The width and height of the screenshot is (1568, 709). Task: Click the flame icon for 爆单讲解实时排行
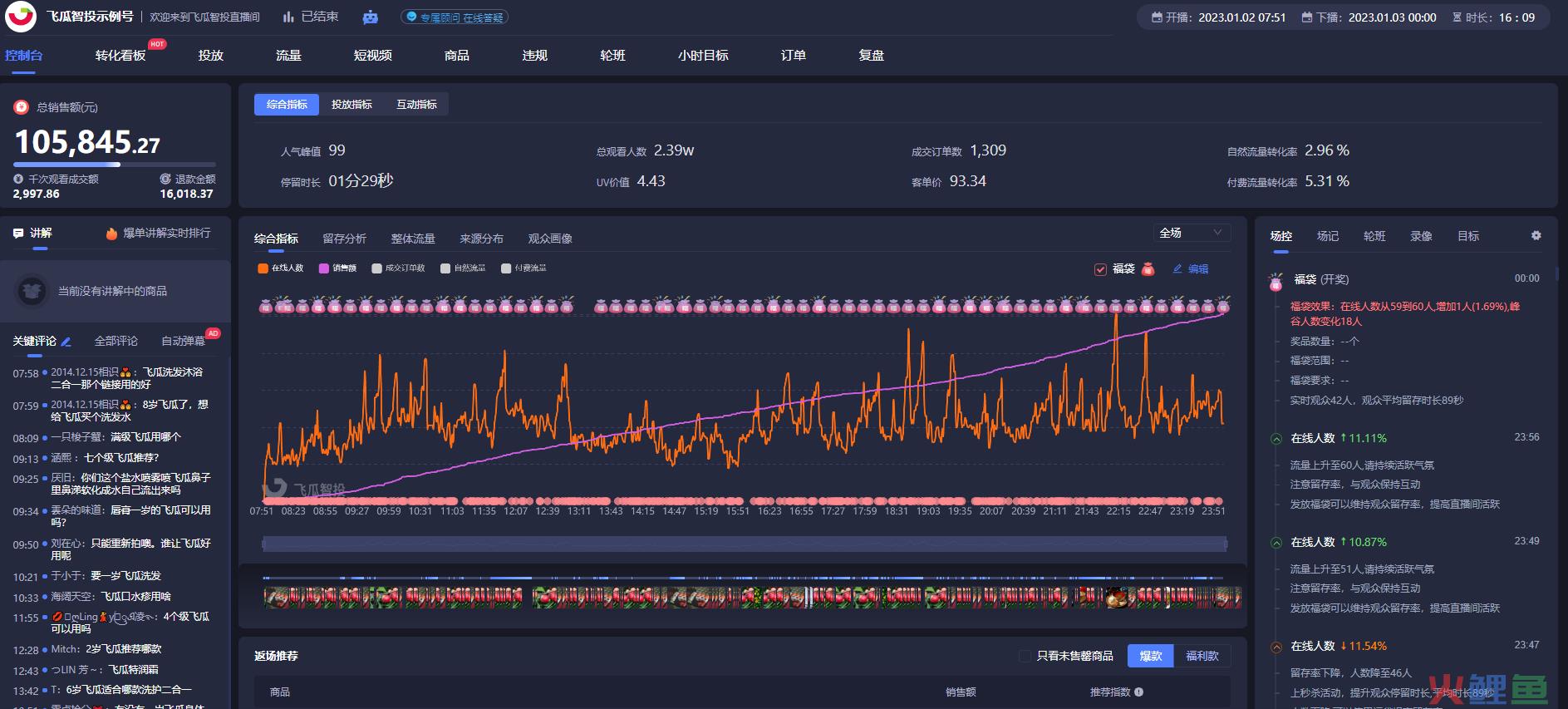[x=111, y=234]
